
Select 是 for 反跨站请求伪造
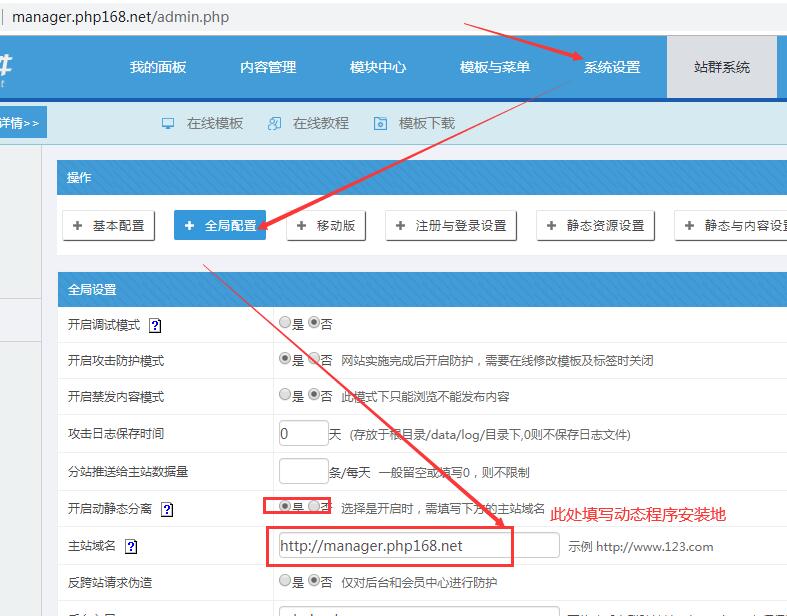point(285,581)
